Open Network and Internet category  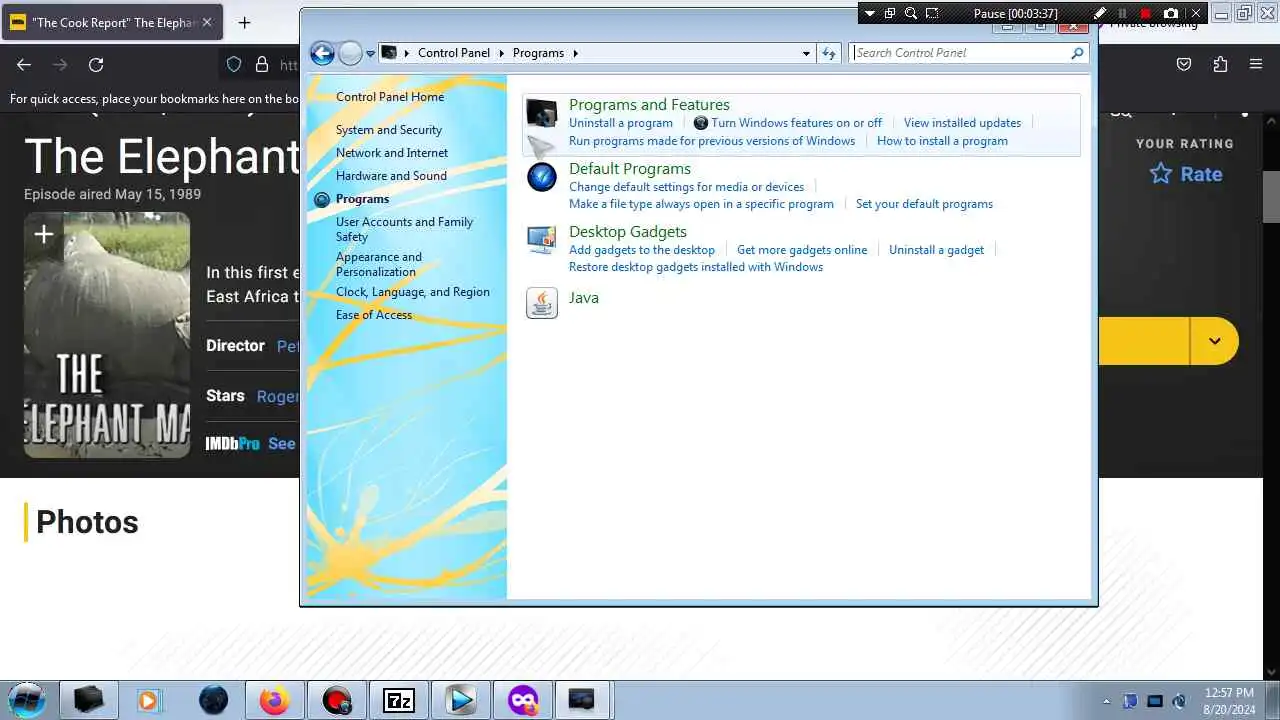point(392,153)
